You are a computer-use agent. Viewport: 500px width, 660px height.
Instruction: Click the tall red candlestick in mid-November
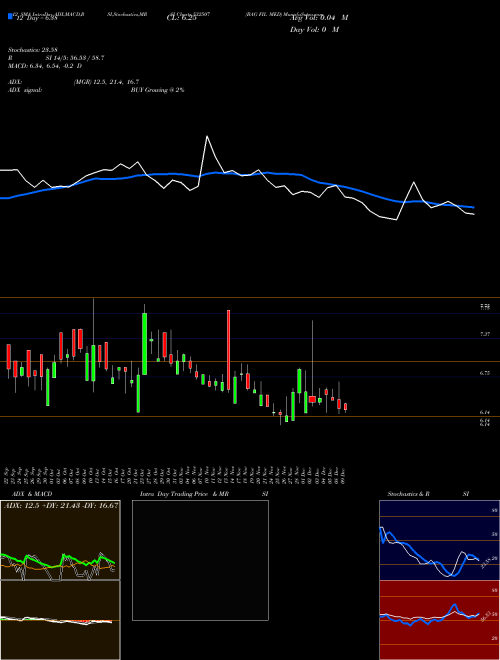(229, 350)
